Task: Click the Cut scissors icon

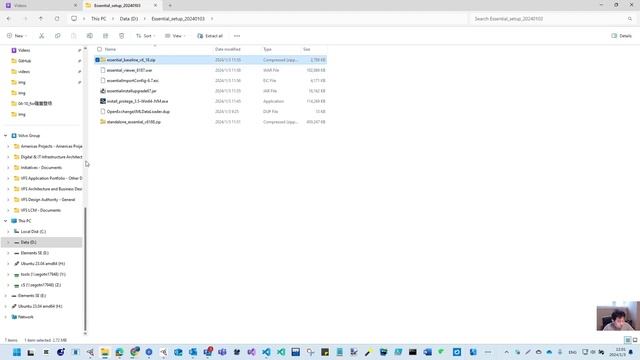Action: 41,36
